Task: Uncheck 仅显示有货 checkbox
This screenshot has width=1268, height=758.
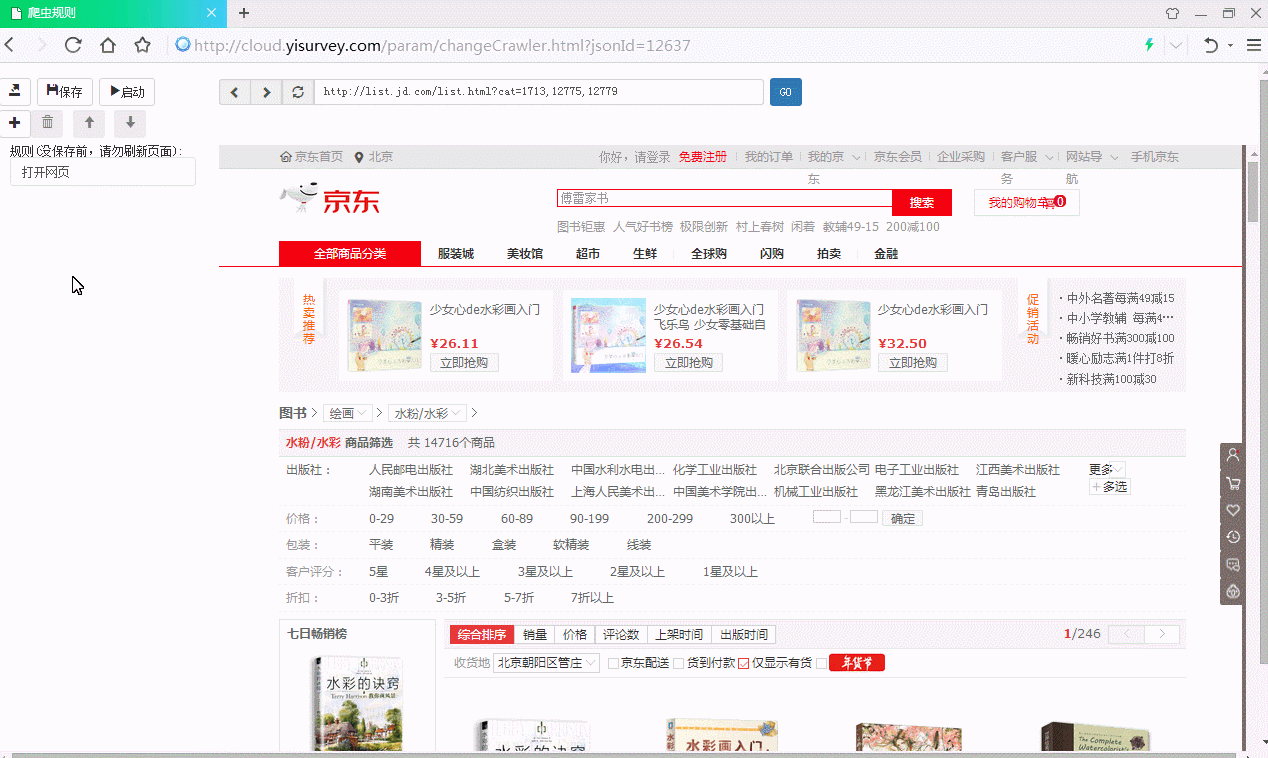Action: [x=744, y=664]
